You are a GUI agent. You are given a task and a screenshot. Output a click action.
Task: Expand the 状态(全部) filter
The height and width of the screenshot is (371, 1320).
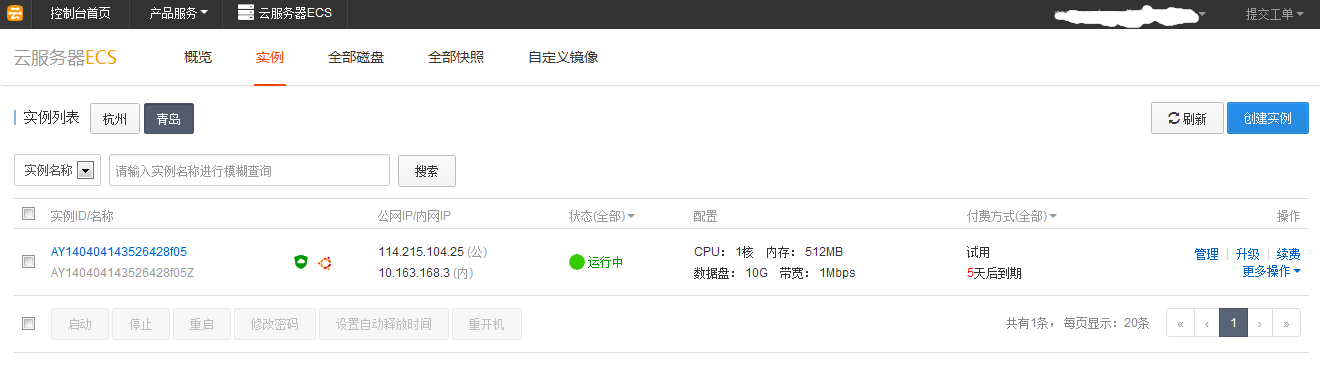(x=602, y=216)
